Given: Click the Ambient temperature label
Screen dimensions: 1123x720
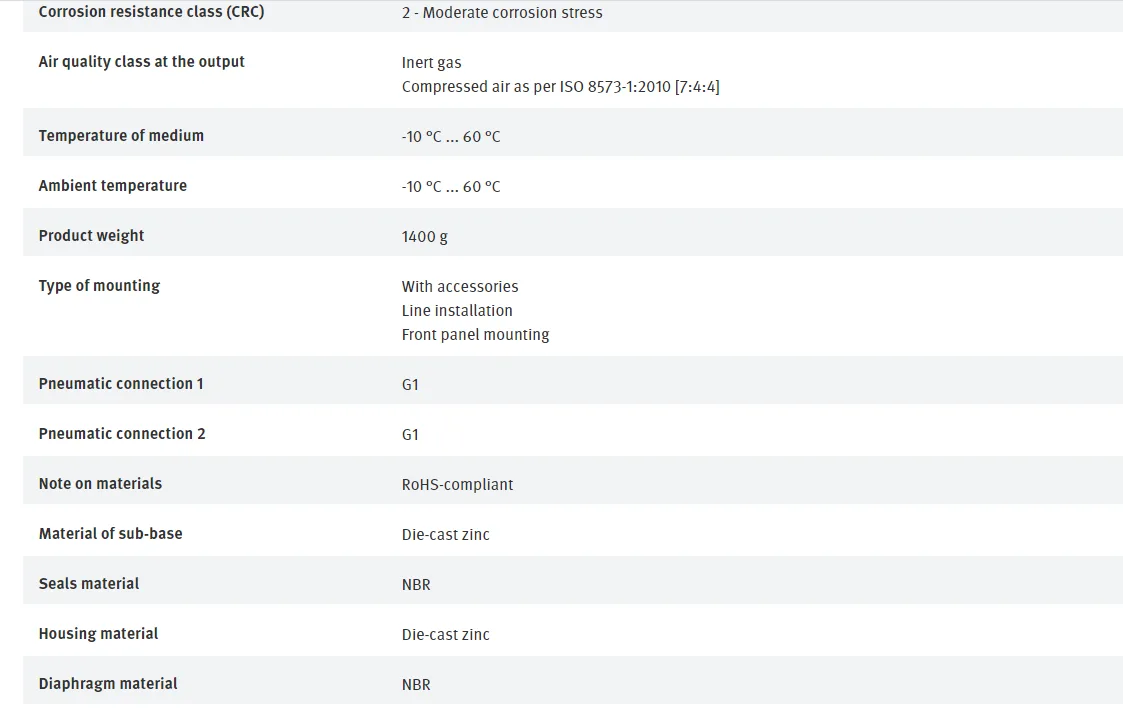Looking at the screenshot, I should pyautogui.click(x=112, y=186).
